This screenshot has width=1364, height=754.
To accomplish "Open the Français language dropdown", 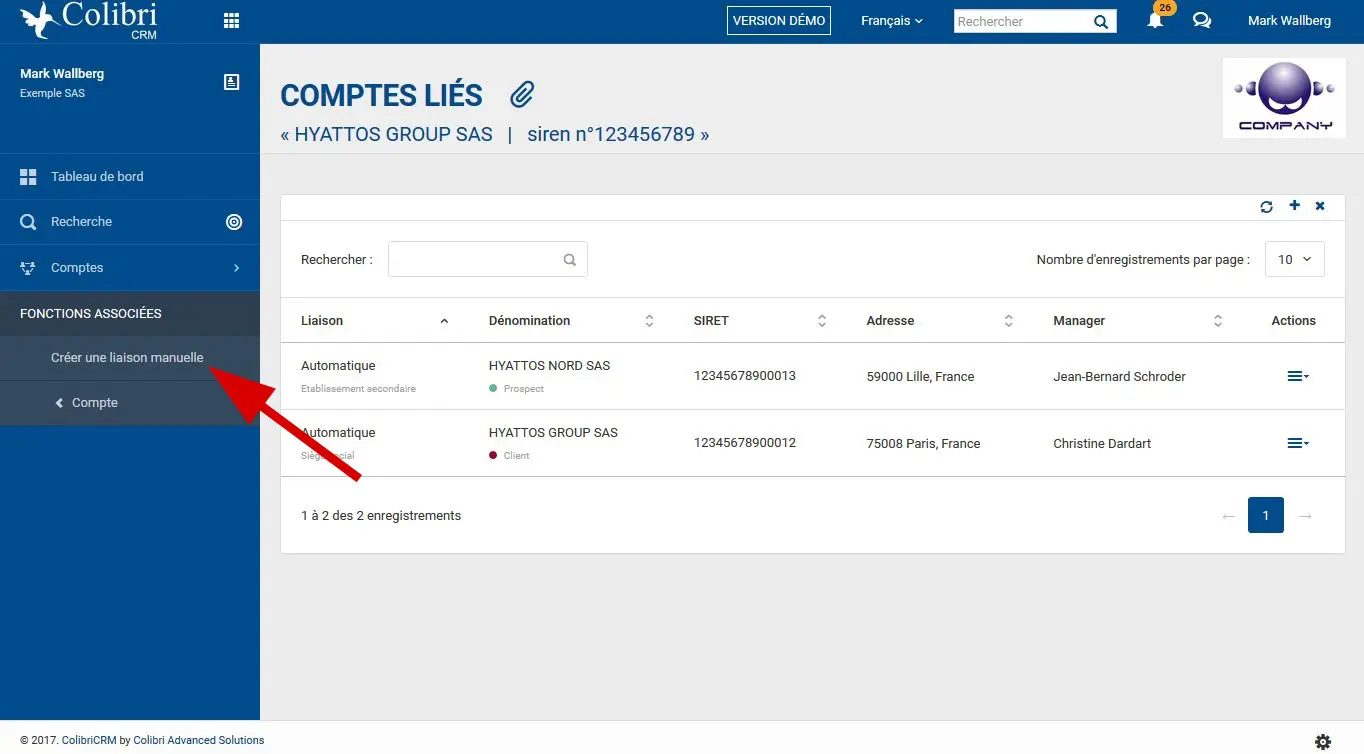I will pos(892,21).
